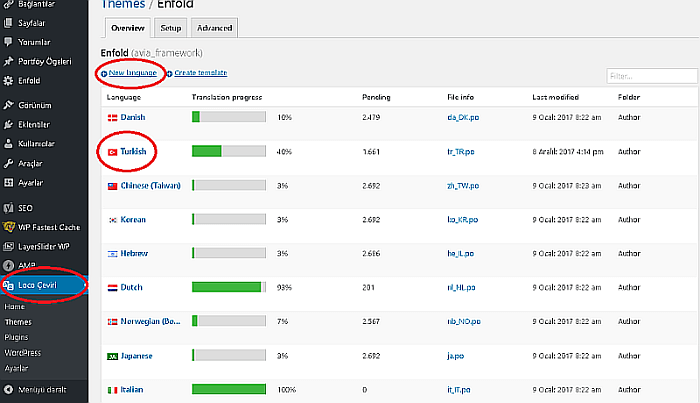The image size is (700, 403).
Task: Open the nb_NO.po file link
Action: point(464,321)
